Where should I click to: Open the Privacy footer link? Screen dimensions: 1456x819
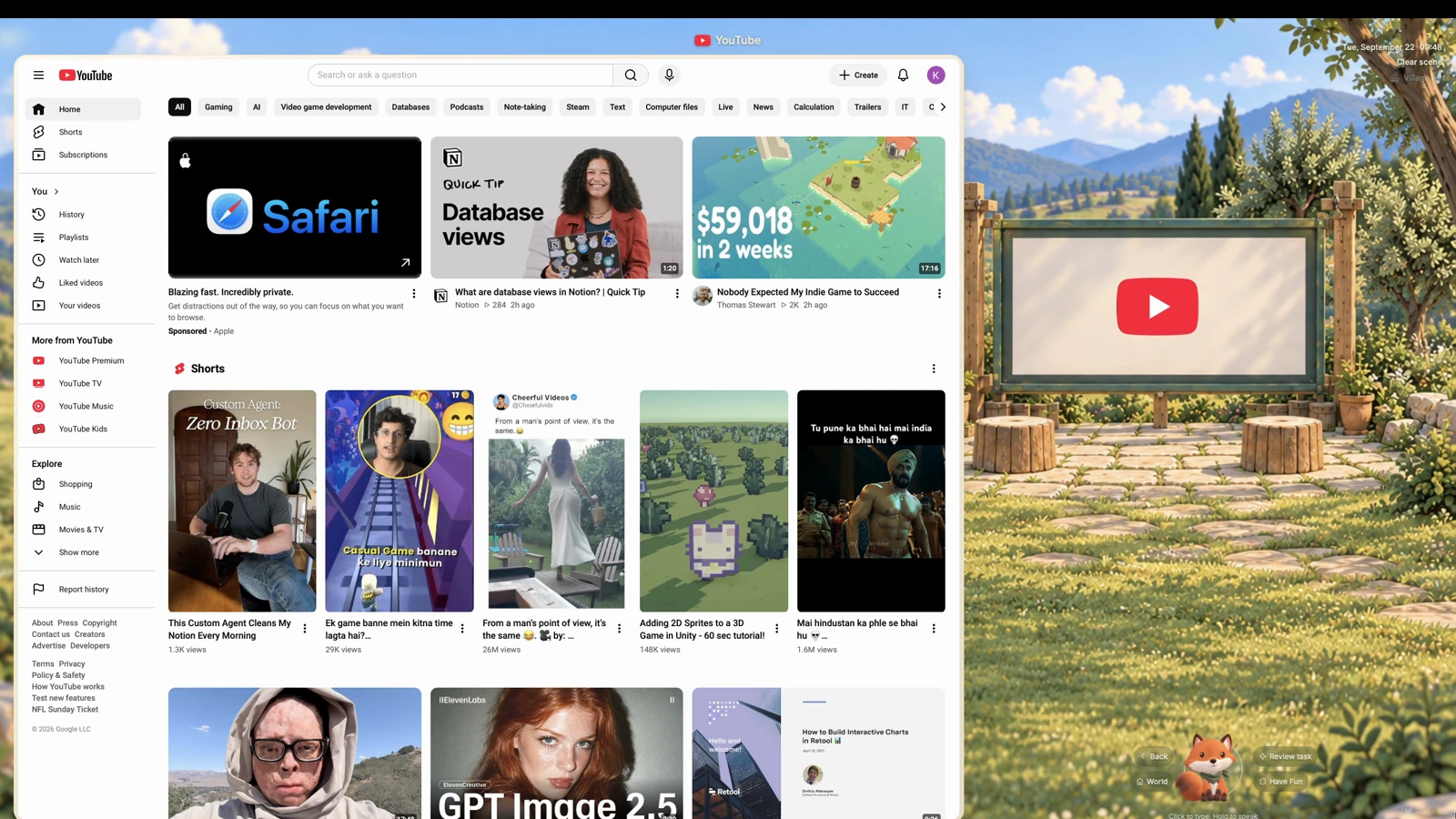pyautogui.click(x=72, y=664)
